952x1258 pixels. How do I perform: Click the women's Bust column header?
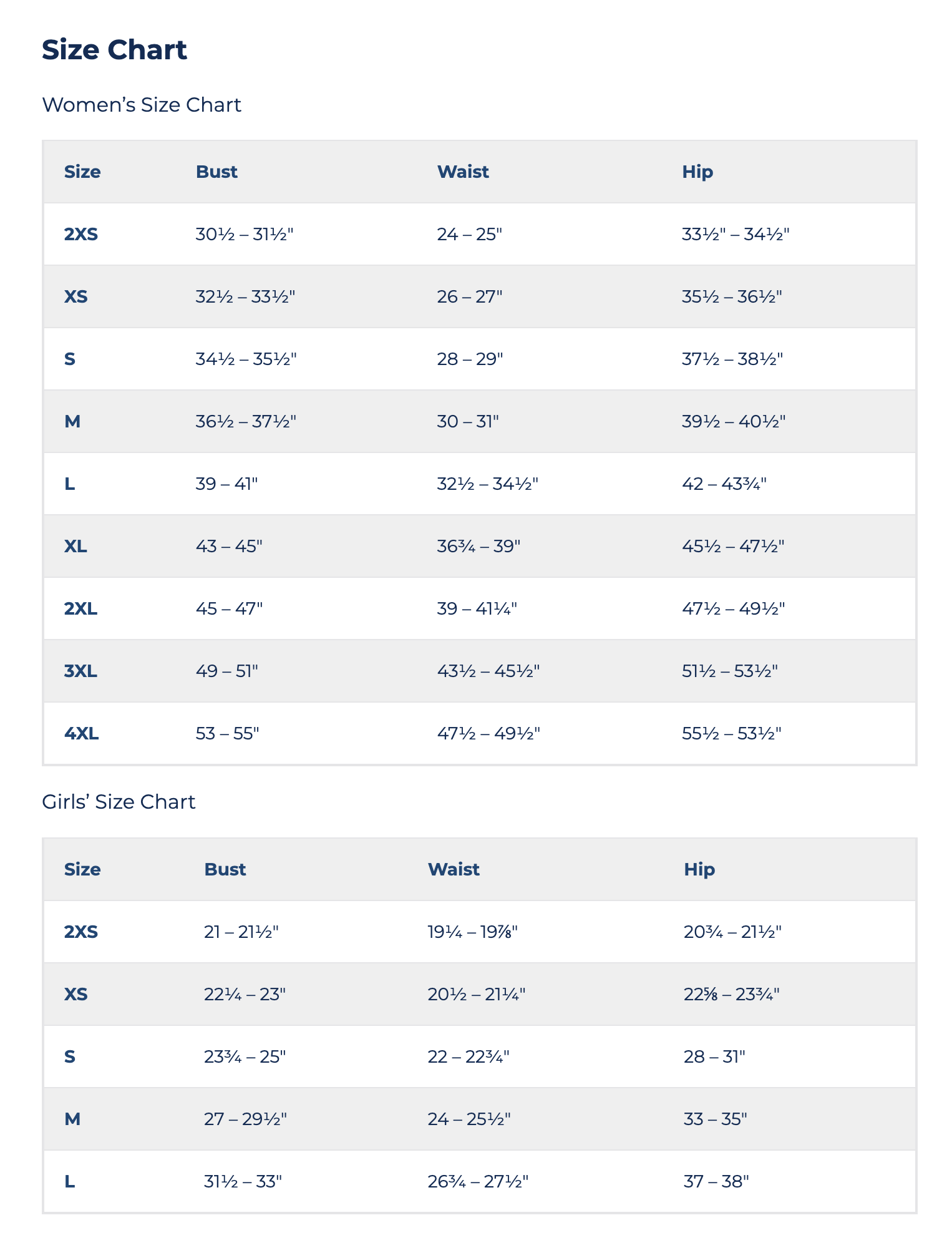coord(216,172)
